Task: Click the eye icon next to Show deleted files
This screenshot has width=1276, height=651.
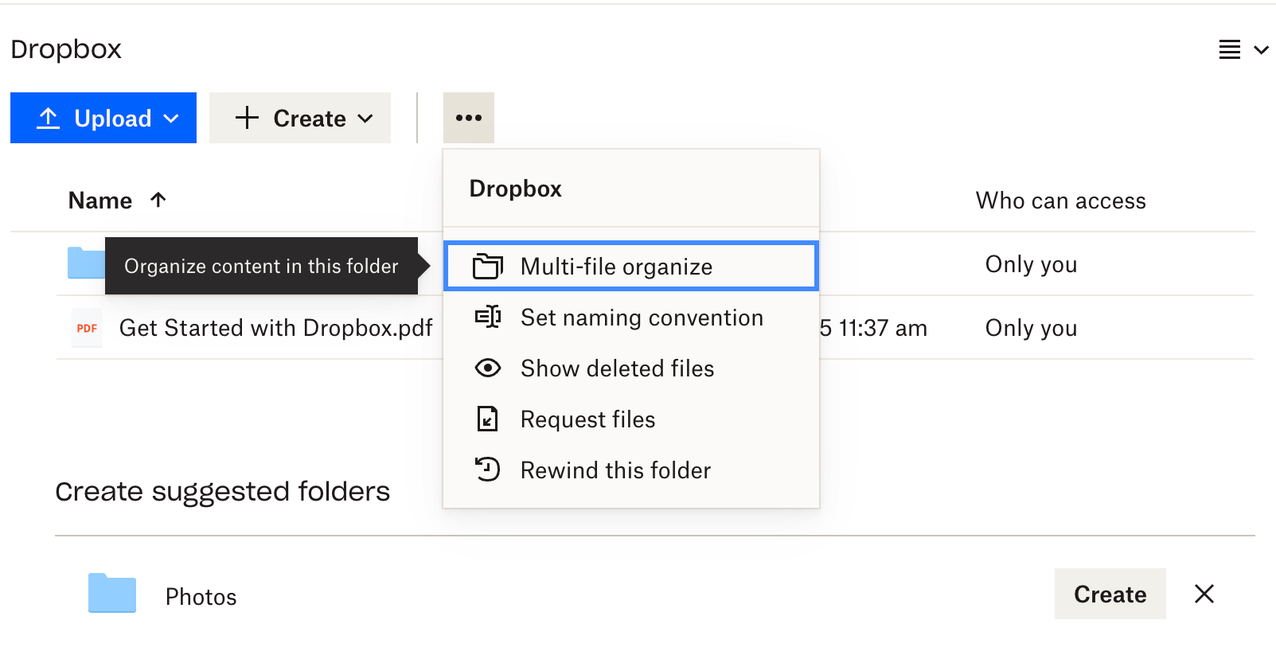Action: click(487, 368)
